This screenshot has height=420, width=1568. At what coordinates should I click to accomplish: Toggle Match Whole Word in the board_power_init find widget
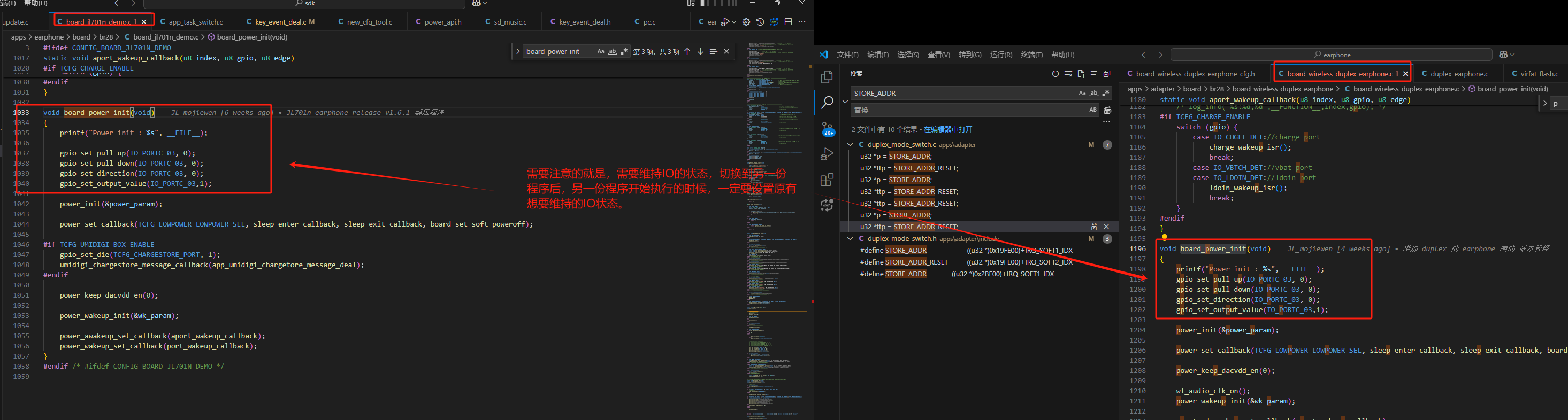coord(613,52)
